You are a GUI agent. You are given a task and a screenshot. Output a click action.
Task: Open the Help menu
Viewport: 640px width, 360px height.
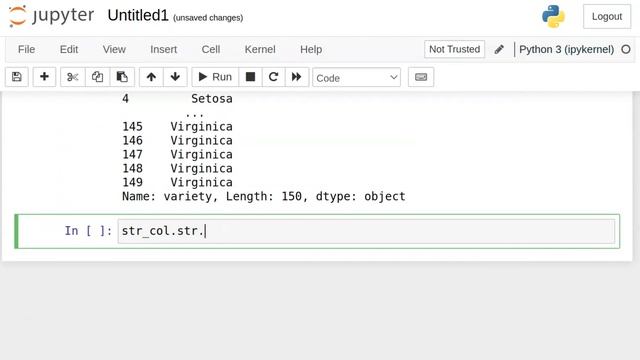click(x=311, y=49)
